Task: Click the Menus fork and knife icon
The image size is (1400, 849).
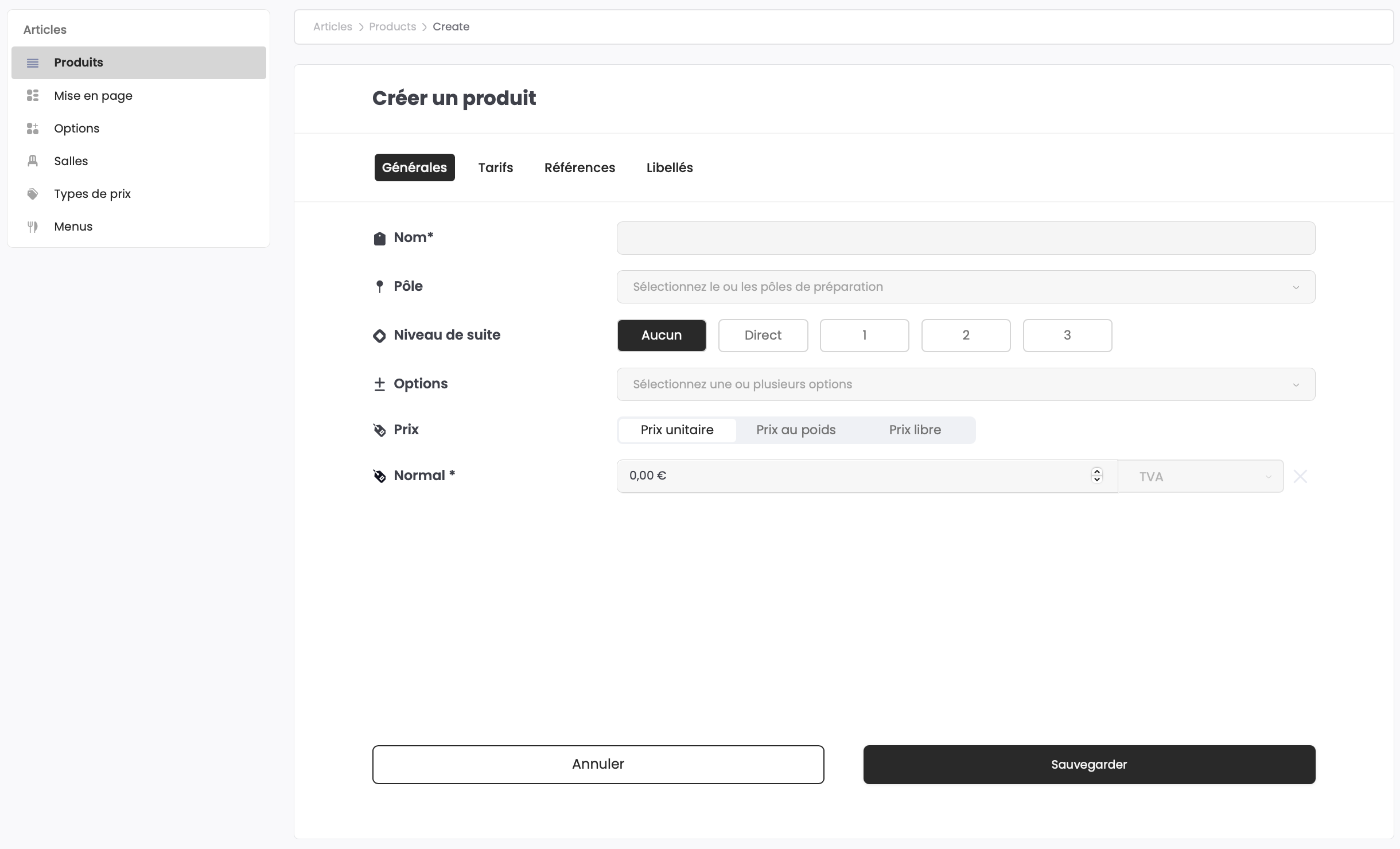Action: (x=33, y=227)
